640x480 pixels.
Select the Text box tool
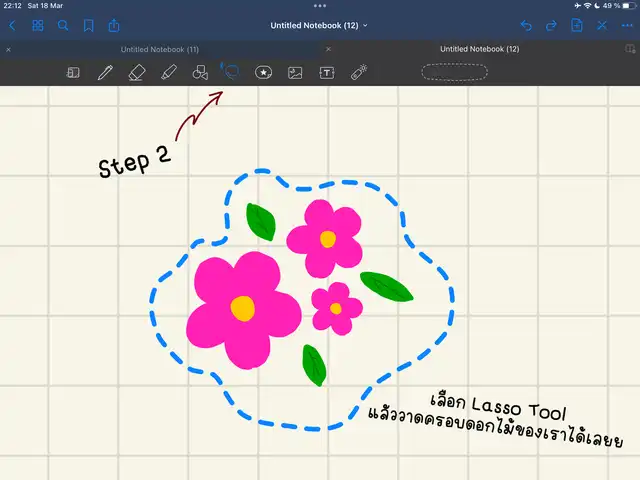(x=326, y=72)
